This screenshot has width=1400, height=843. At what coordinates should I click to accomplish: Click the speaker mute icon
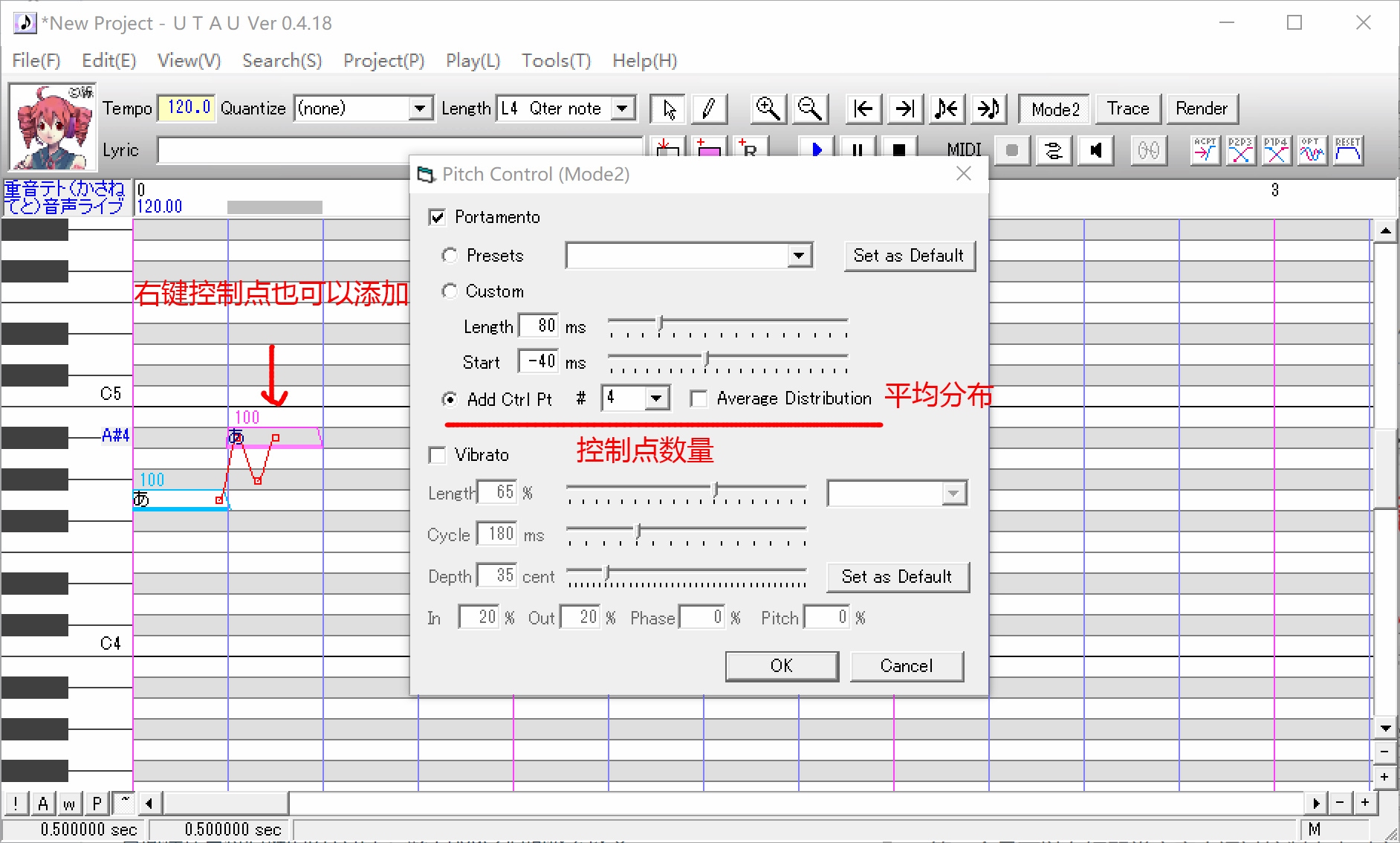coord(1095,151)
